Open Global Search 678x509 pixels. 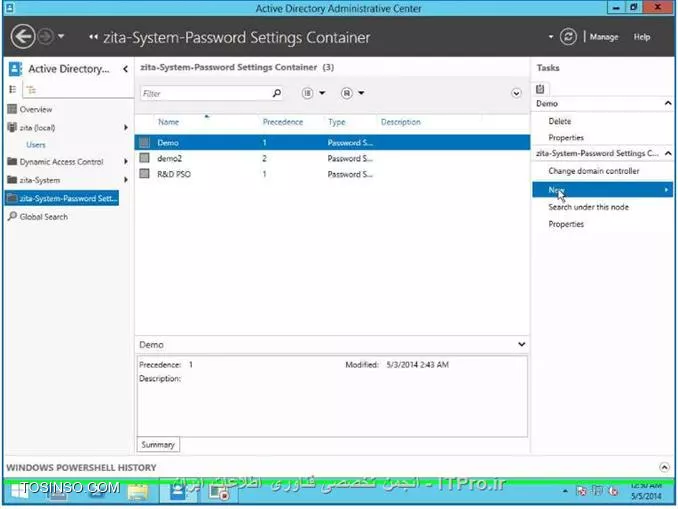coord(43,217)
